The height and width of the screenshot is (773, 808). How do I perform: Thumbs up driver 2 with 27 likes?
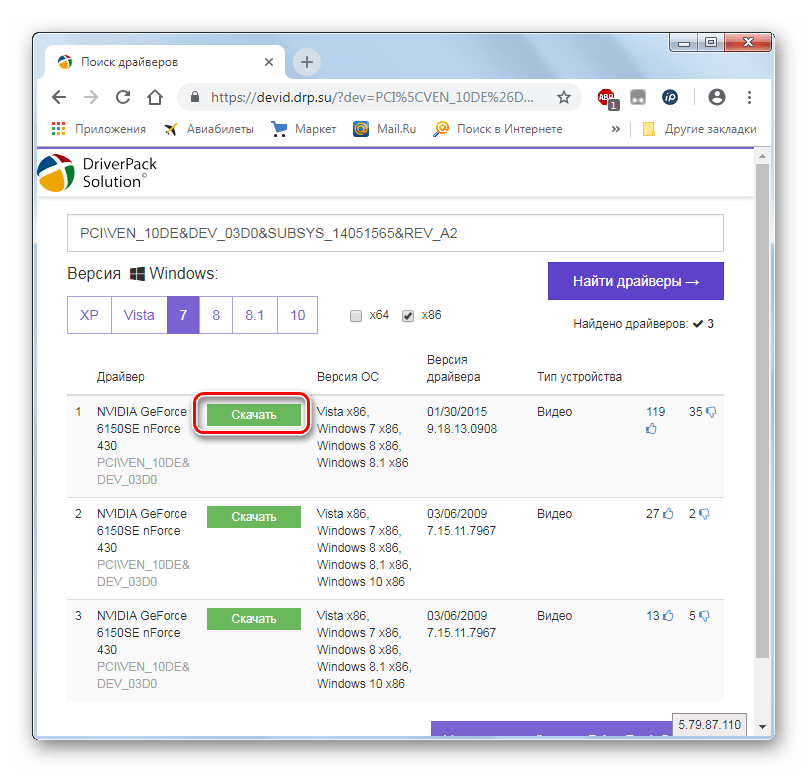(x=668, y=514)
